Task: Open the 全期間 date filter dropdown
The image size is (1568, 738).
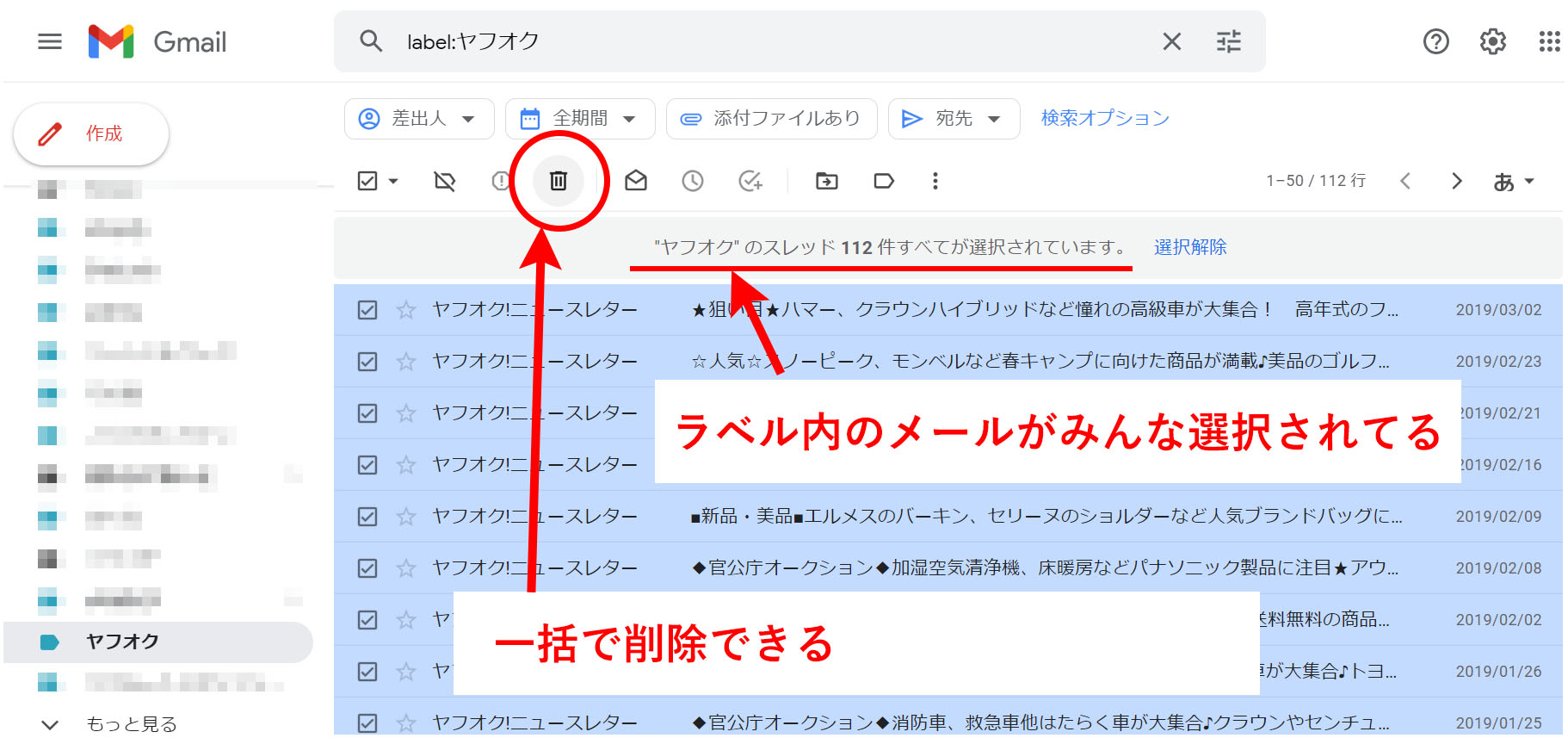Action: click(x=580, y=119)
